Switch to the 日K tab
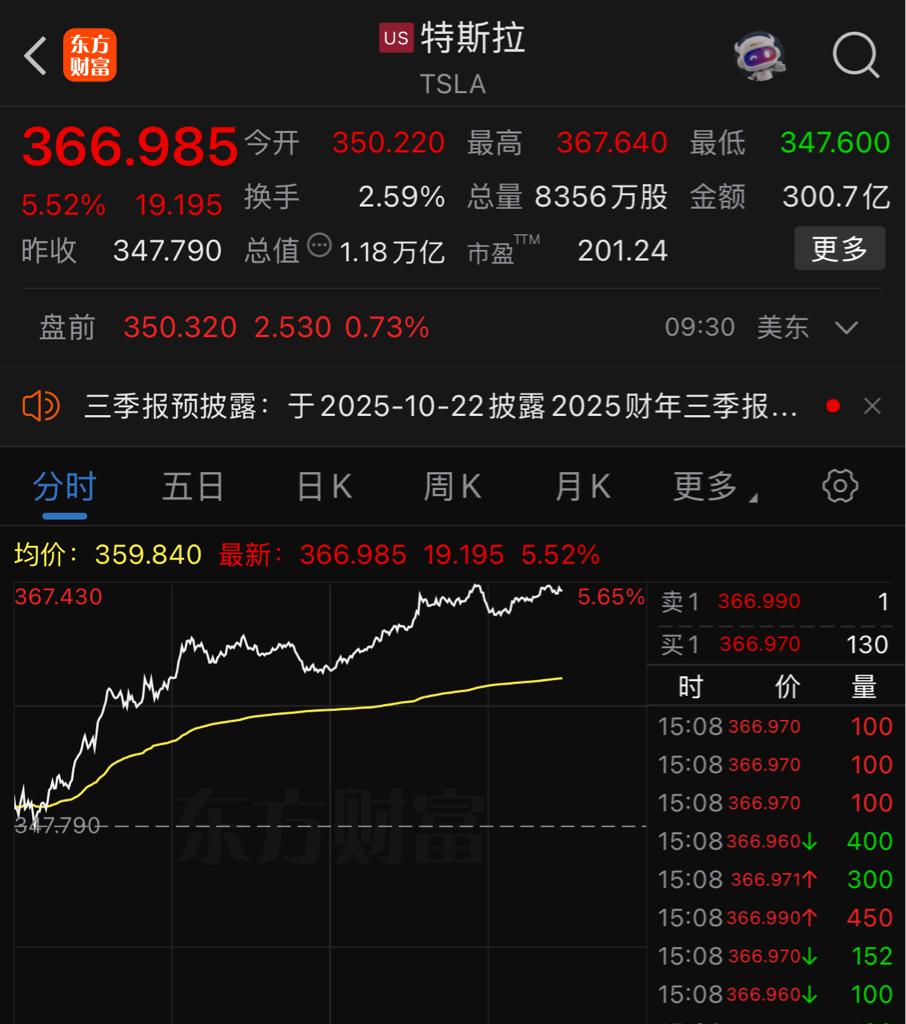 (325, 487)
